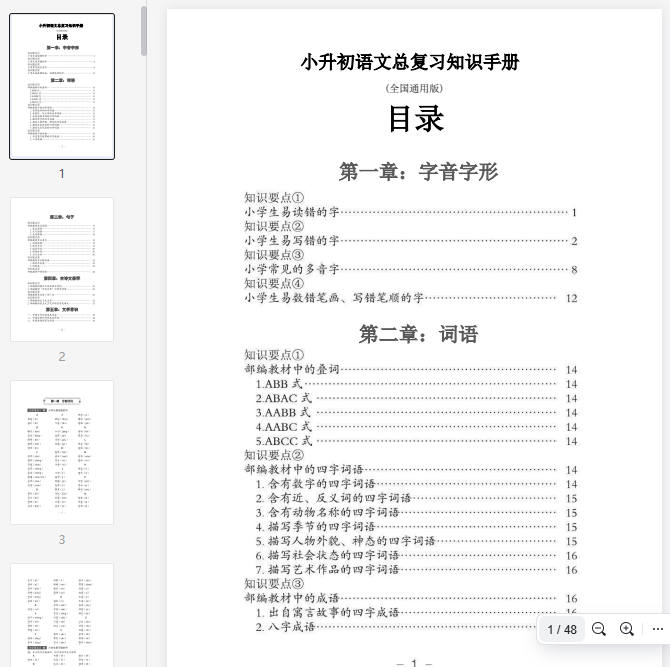Screen dimensions: 670x667
Task: Open the page 2 thumbnail
Action: click(x=62, y=269)
